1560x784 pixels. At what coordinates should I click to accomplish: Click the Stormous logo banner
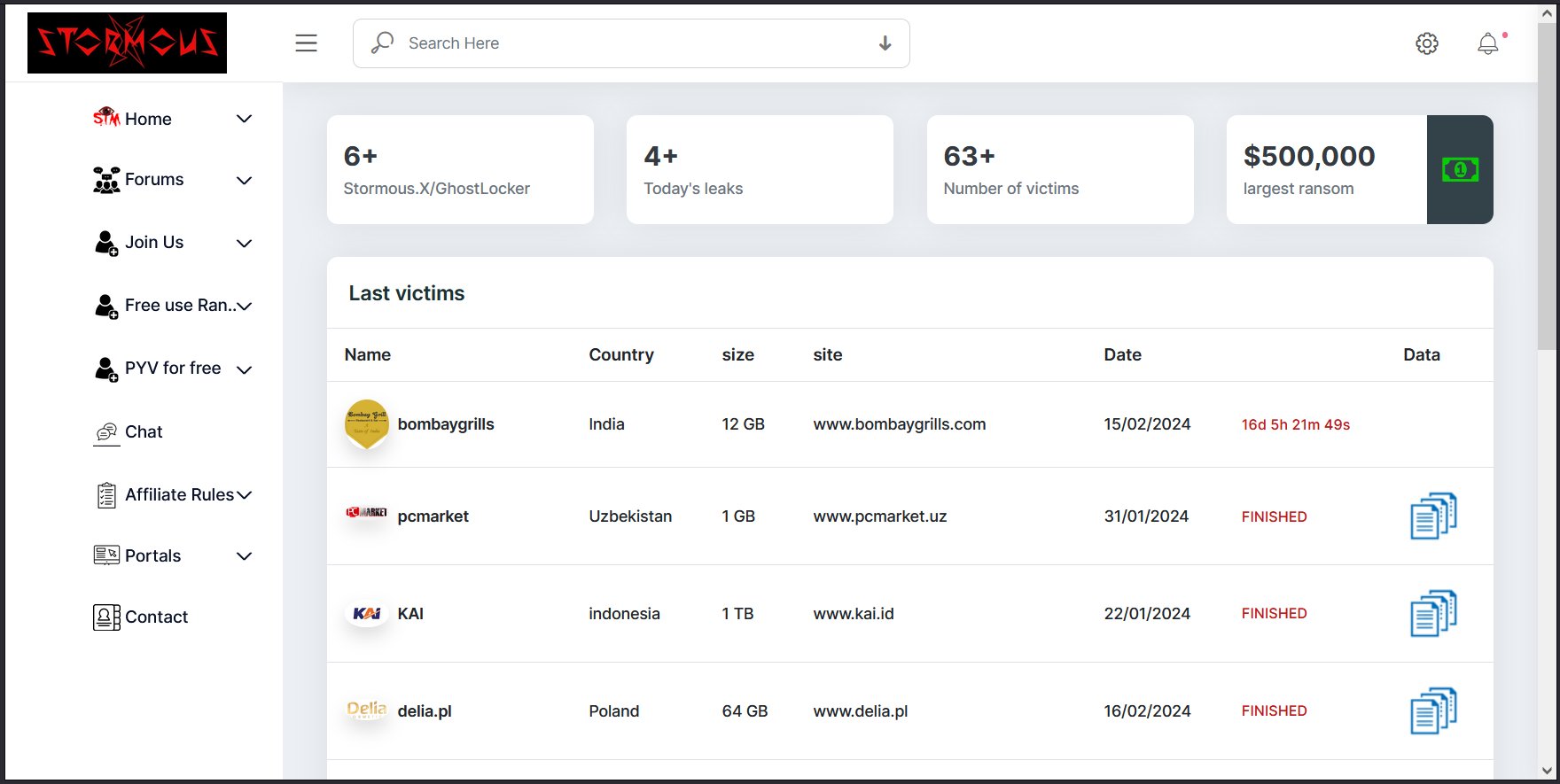[x=127, y=43]
